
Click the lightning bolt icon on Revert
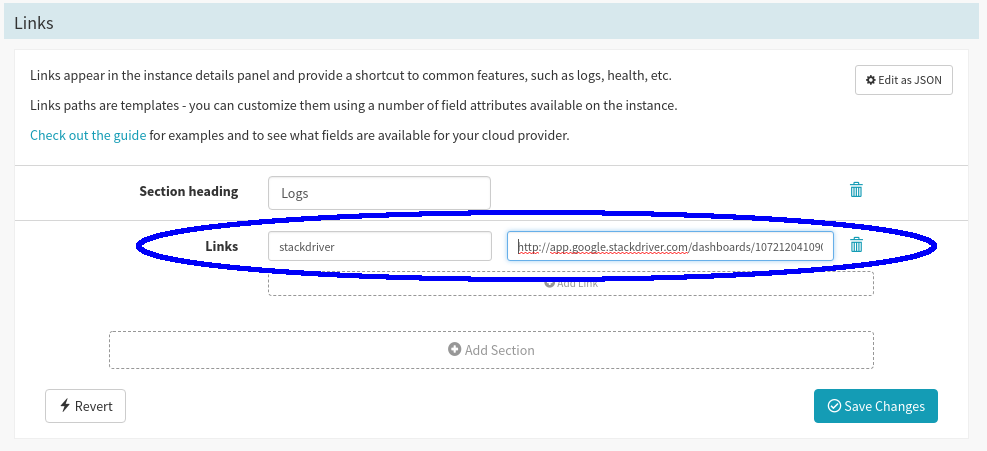pyautogui.click(x=65, y=405)
